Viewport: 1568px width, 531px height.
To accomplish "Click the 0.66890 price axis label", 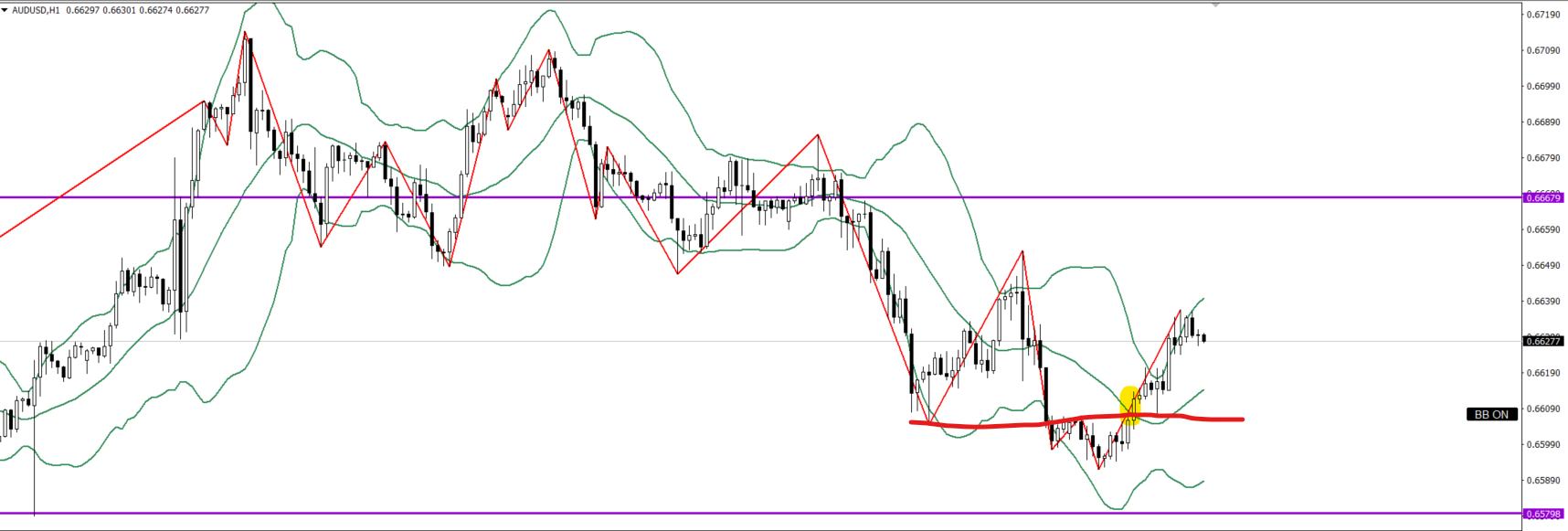I will click(1543, 122).
